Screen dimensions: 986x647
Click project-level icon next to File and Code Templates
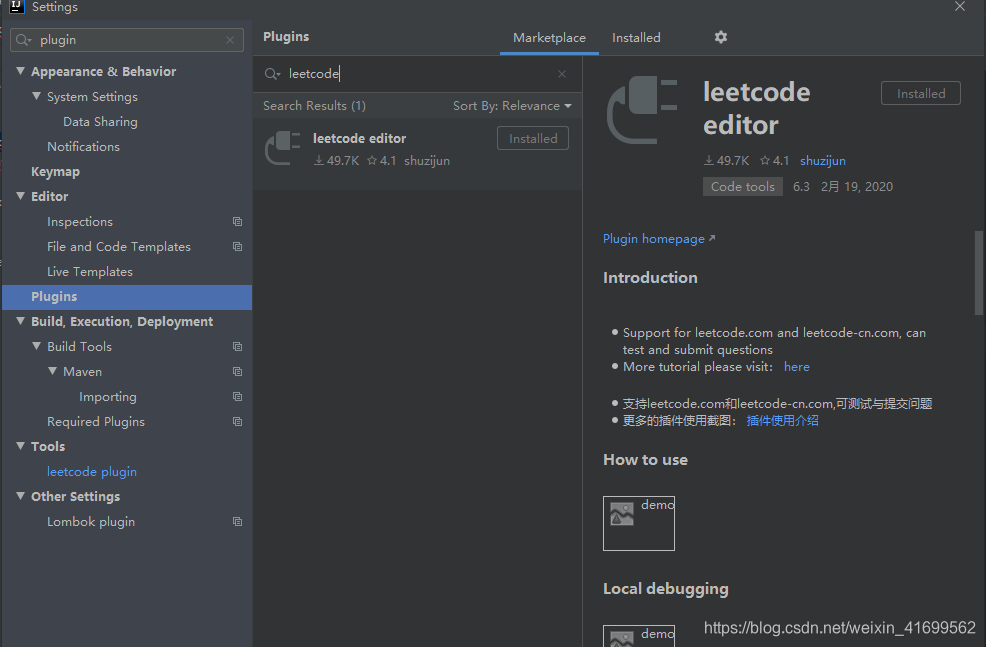[x=237, y=246]
